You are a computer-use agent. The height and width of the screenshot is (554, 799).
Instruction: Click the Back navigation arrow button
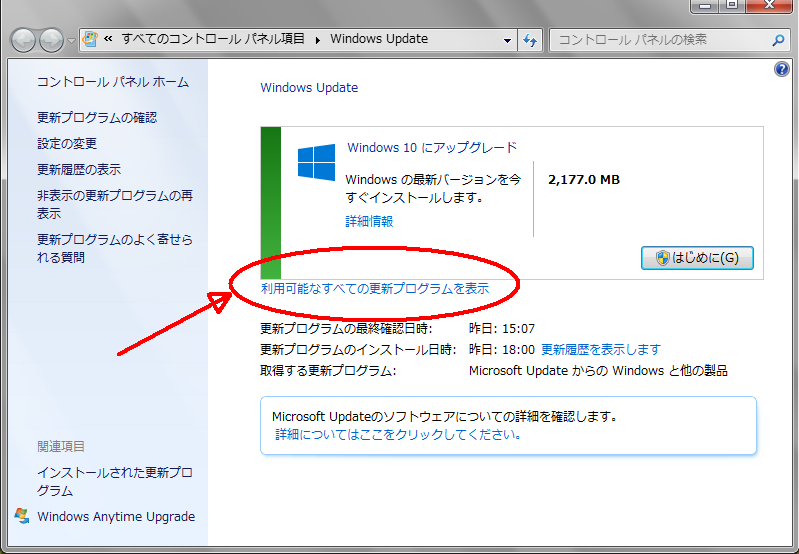(x=23, y=40)
